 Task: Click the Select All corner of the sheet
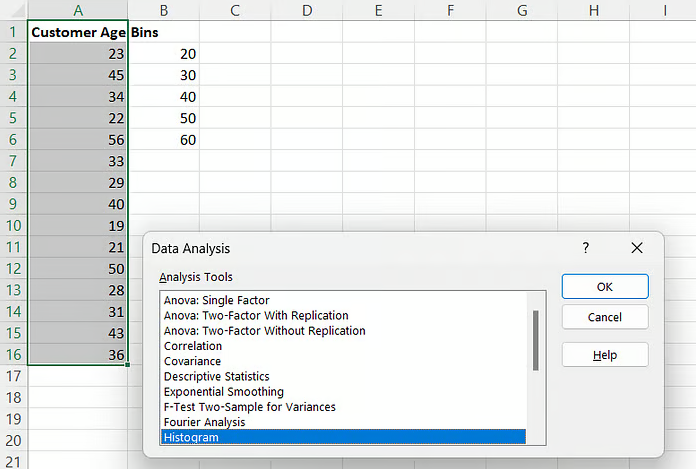pyautogui.click(x=14, y=10)
